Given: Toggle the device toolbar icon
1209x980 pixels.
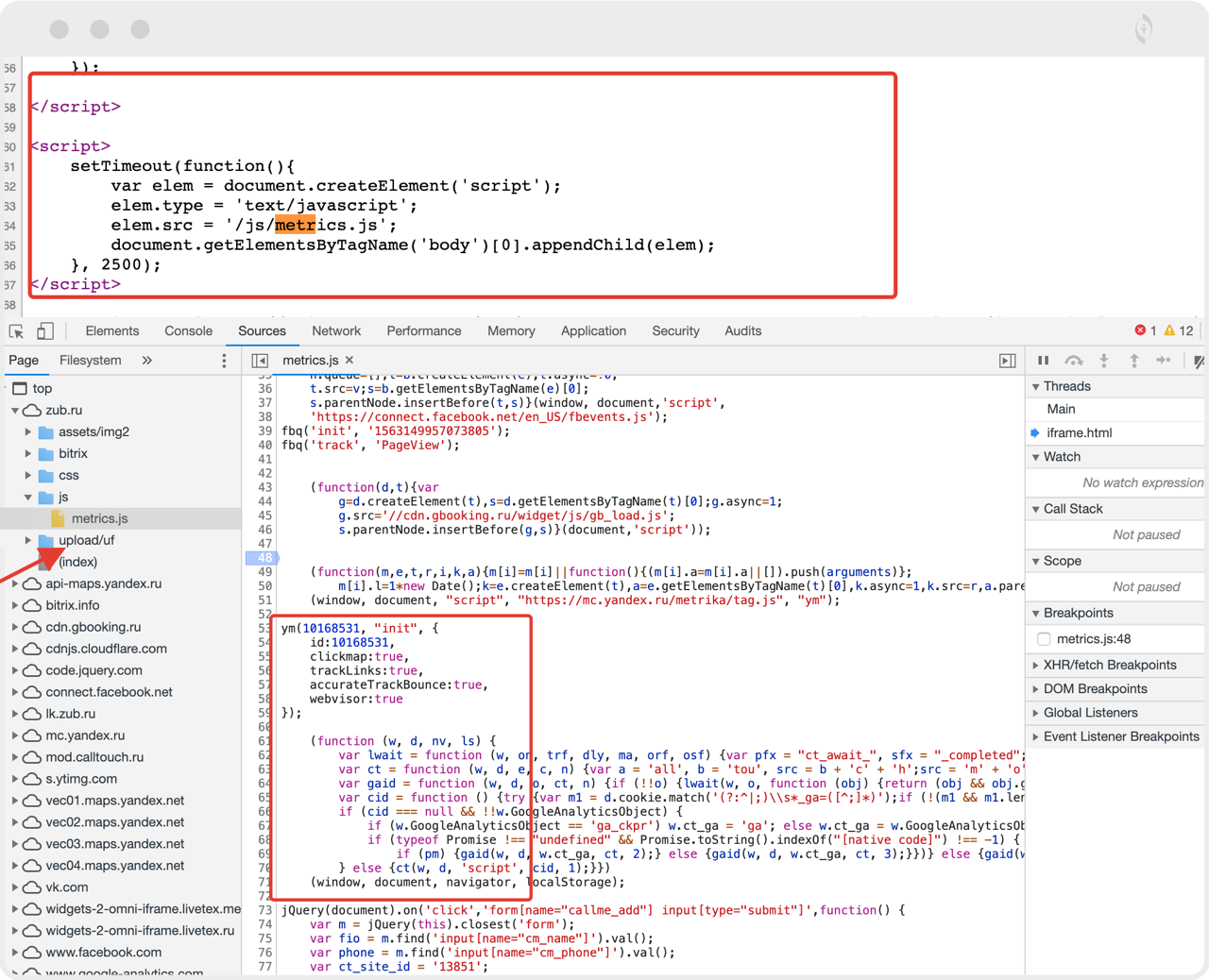Looking at the screenshot, I should 44,331.
